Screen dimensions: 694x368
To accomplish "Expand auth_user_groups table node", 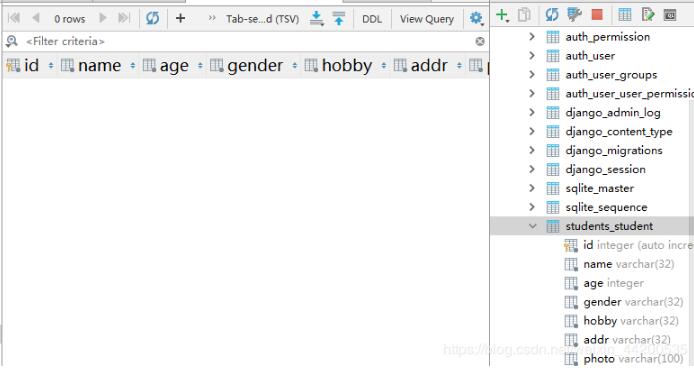I will pyautogui.click(x=532, y=74).
